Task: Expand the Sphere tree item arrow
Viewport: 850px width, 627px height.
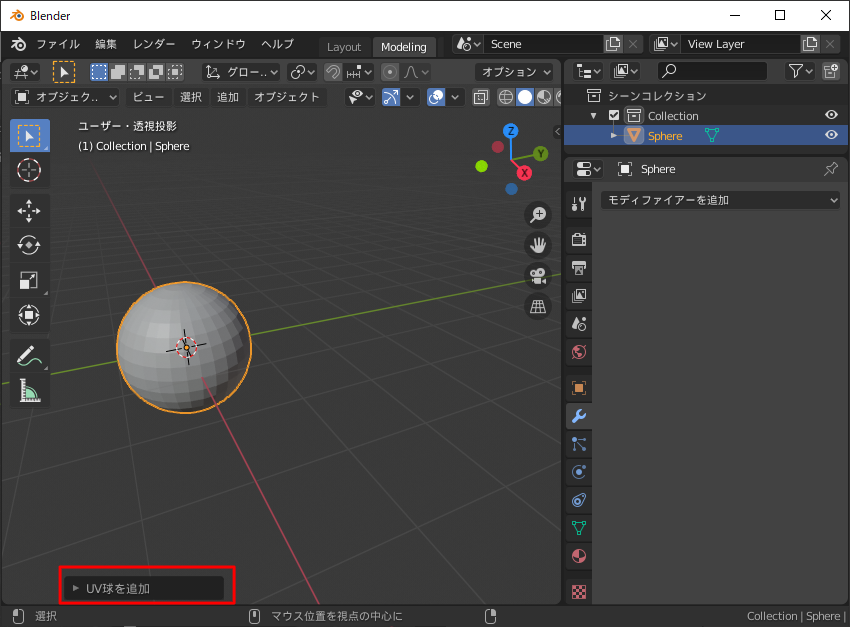Action: click(614, 135)
